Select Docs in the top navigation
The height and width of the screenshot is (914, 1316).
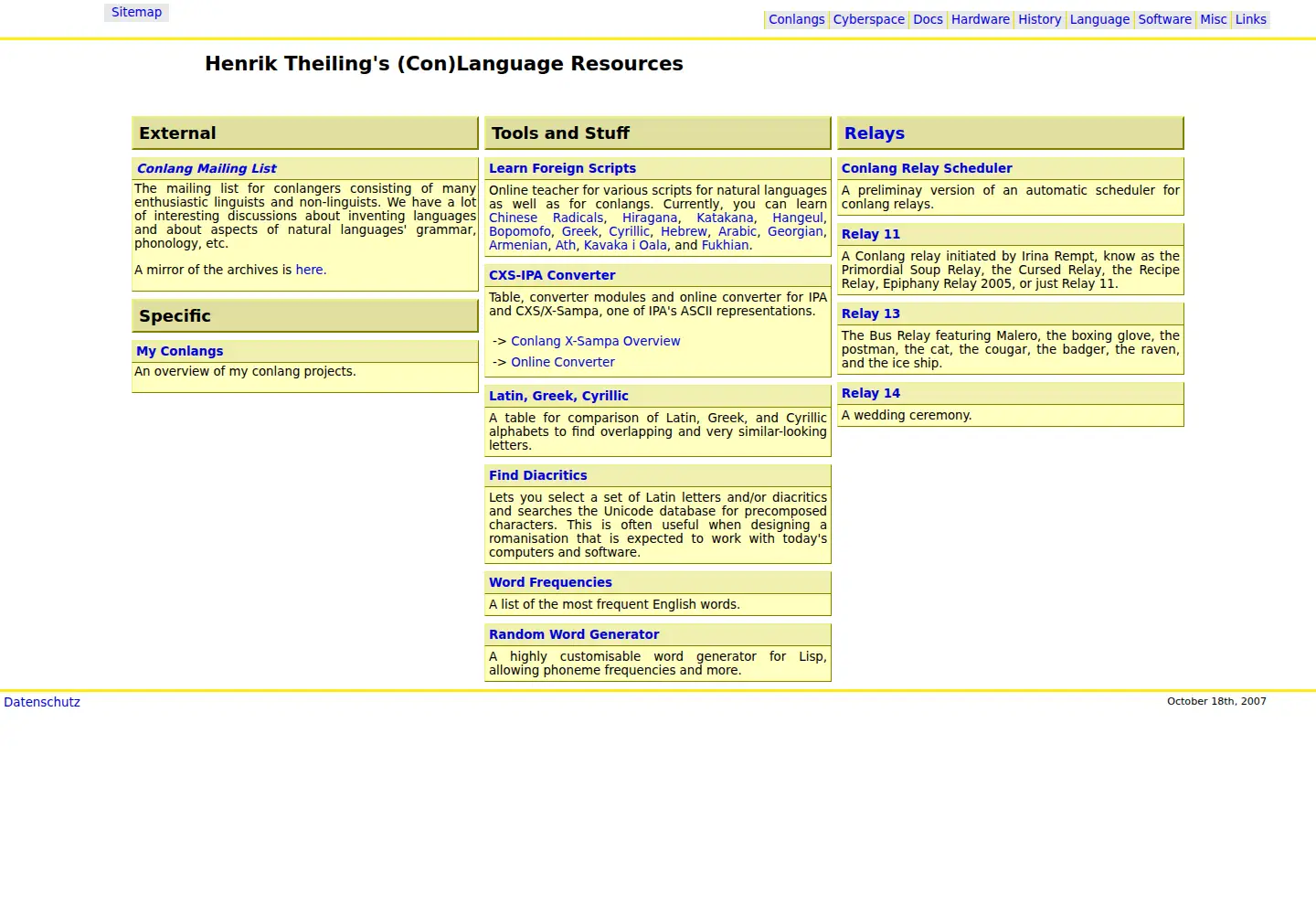[x=928, y=19]
